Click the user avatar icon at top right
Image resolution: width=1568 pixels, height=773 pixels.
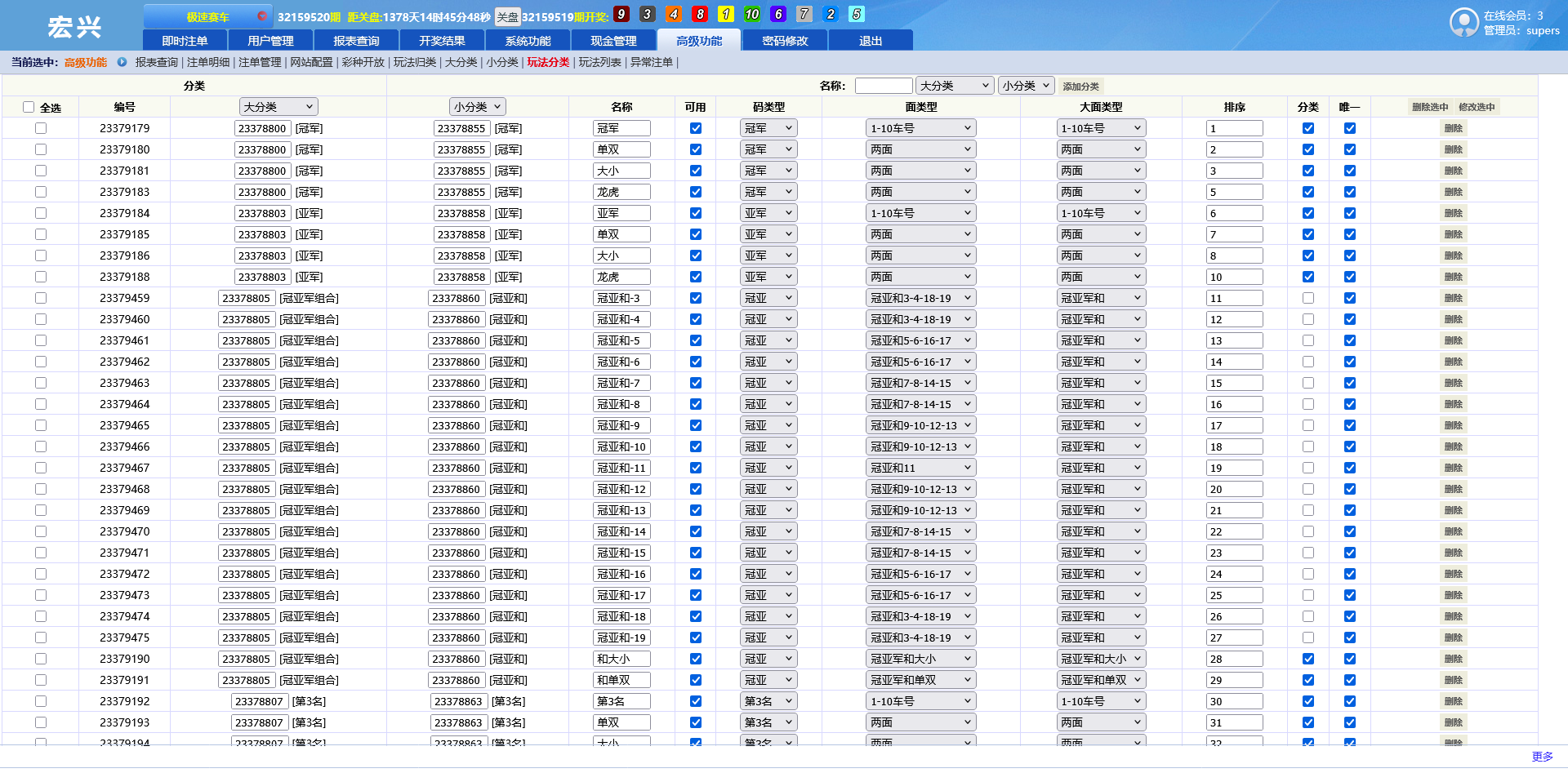1464,22
